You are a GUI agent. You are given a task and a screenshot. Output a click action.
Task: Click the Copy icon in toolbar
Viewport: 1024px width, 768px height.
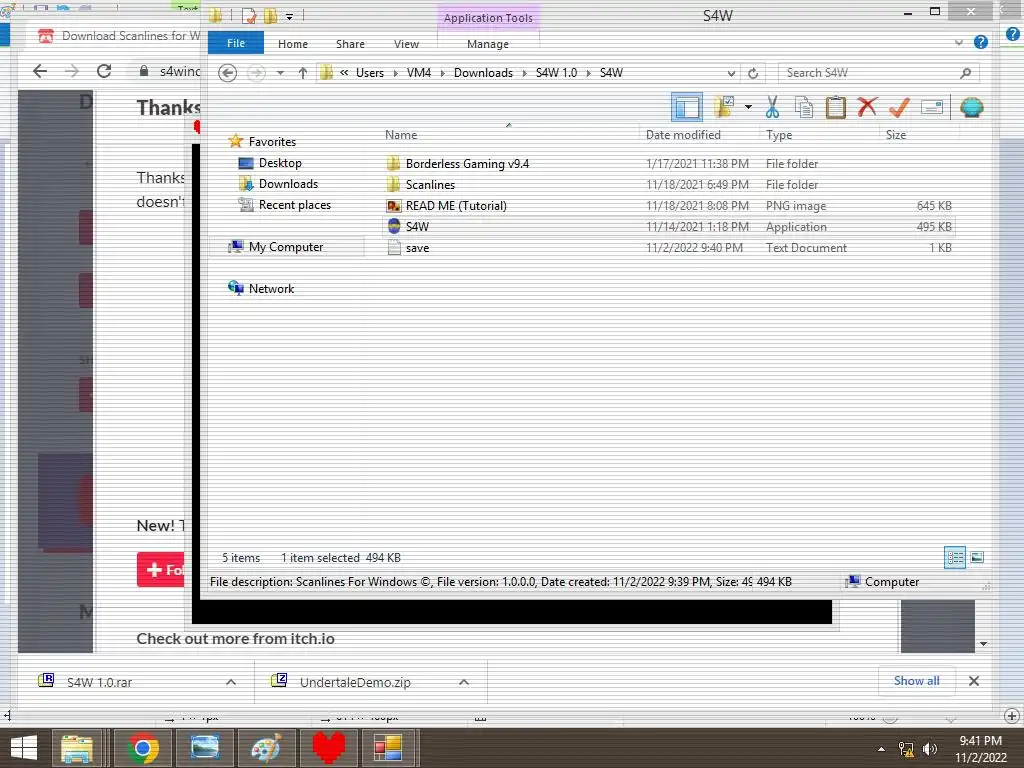point(804,107)
